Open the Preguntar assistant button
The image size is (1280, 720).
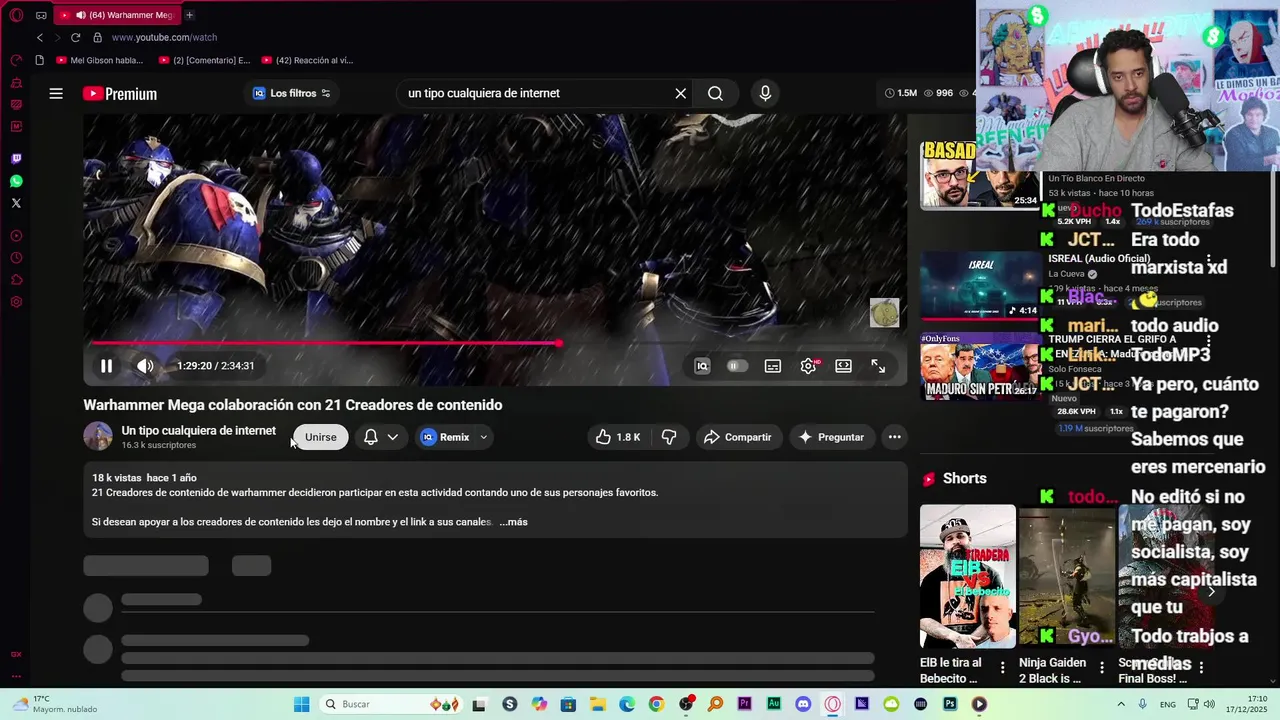click(x=832, y=437)
